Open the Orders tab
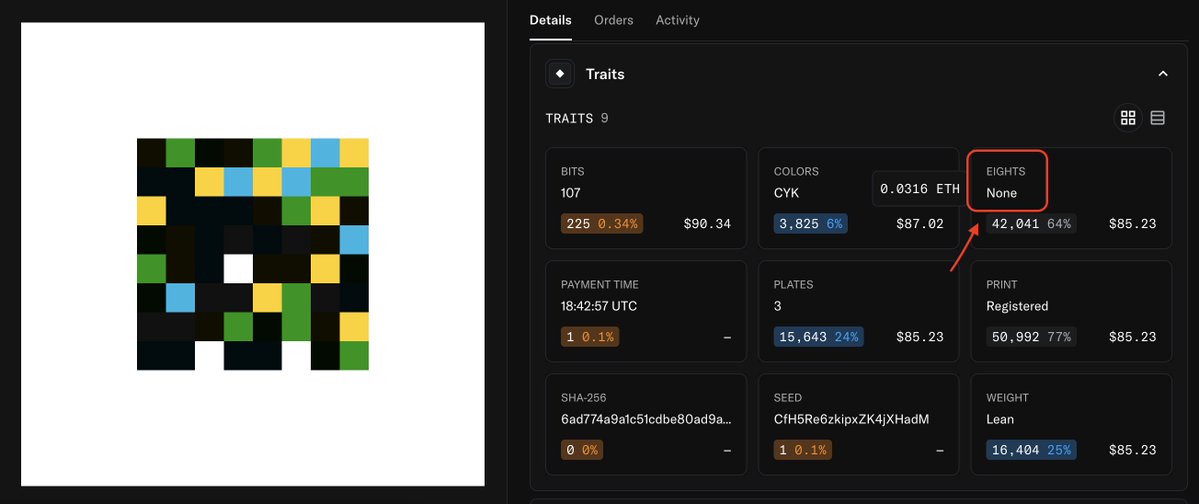Viewport: 1199px width, 504px height. [x=613, y=20]
